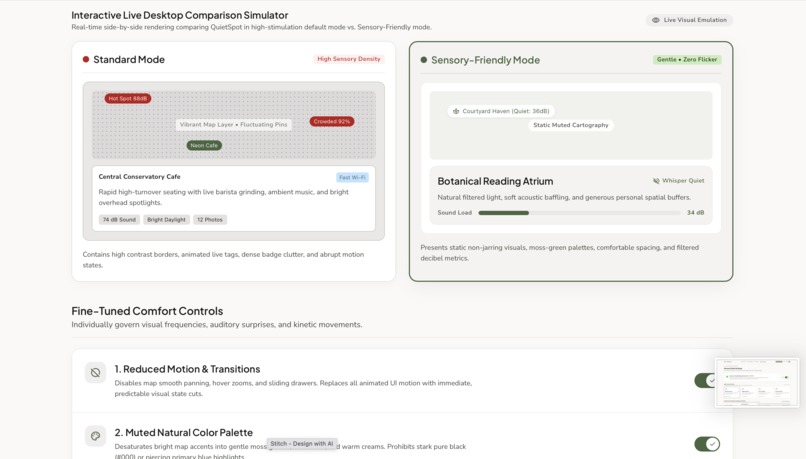This screenshot has height=459, width=806.
Task: Click the Neon Cafe map pin
Action: pos(204,145)
